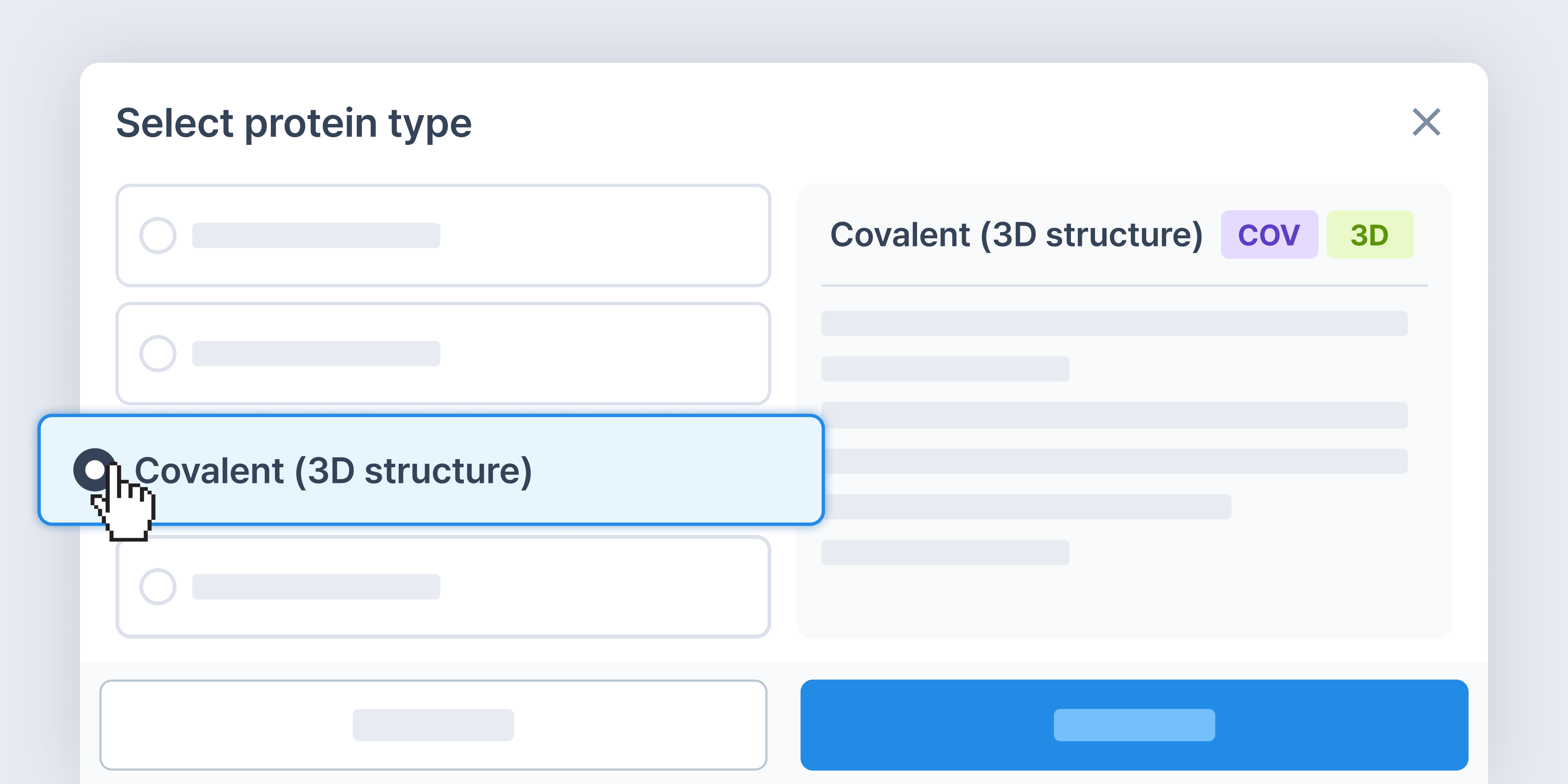This screenshot has height=784, width=1568.
Task: Click the Select protein type dialog title
Action: pyautogui.click(x=293, y=123)
